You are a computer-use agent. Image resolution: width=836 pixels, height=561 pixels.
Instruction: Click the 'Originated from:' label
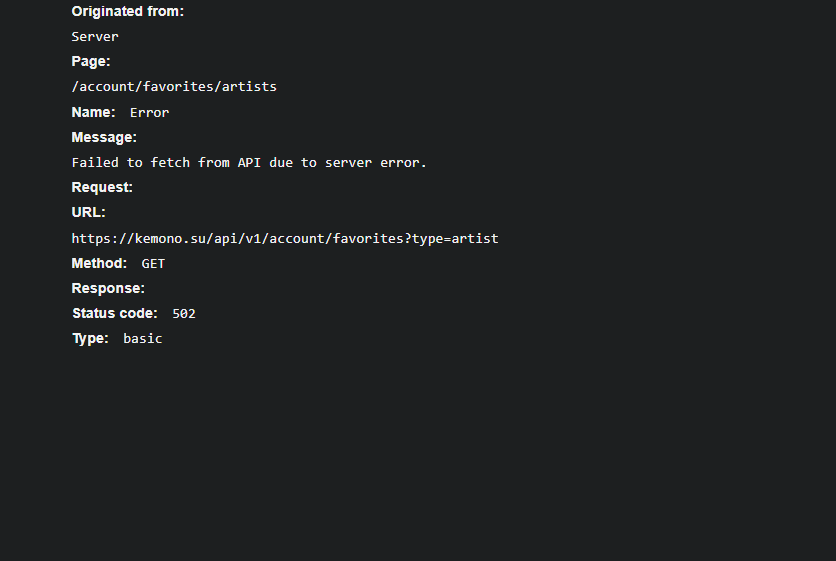click(x=127, y=12)
